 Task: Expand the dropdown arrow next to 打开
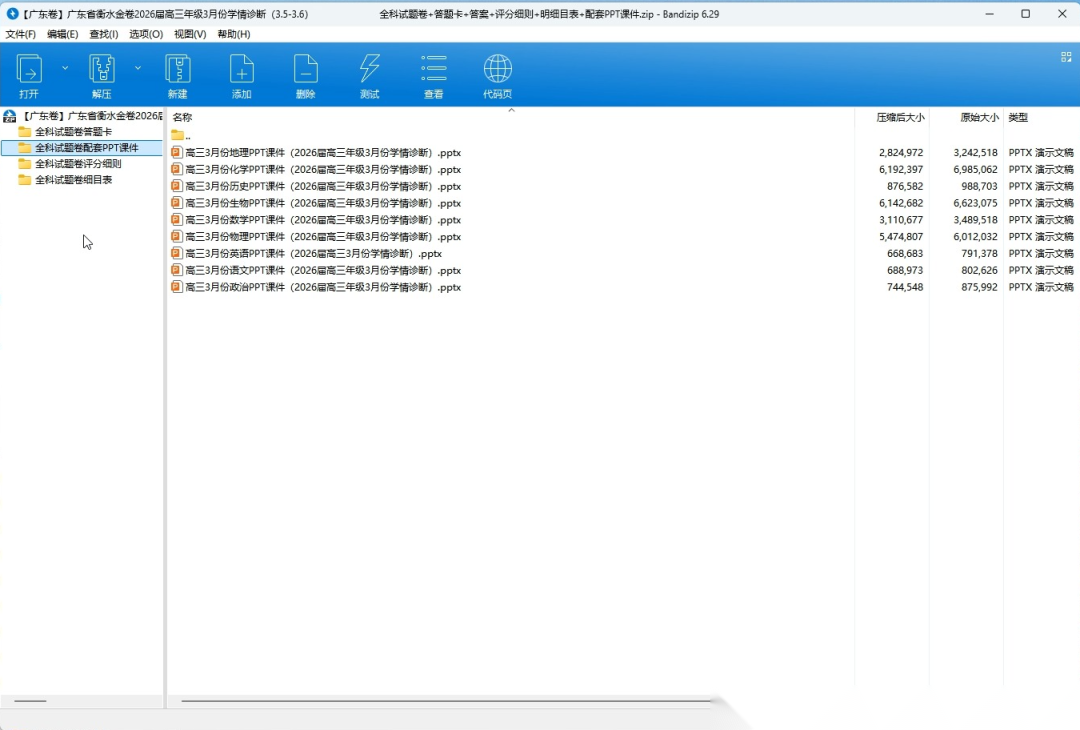pyautogui.click(x=65, y=68)
